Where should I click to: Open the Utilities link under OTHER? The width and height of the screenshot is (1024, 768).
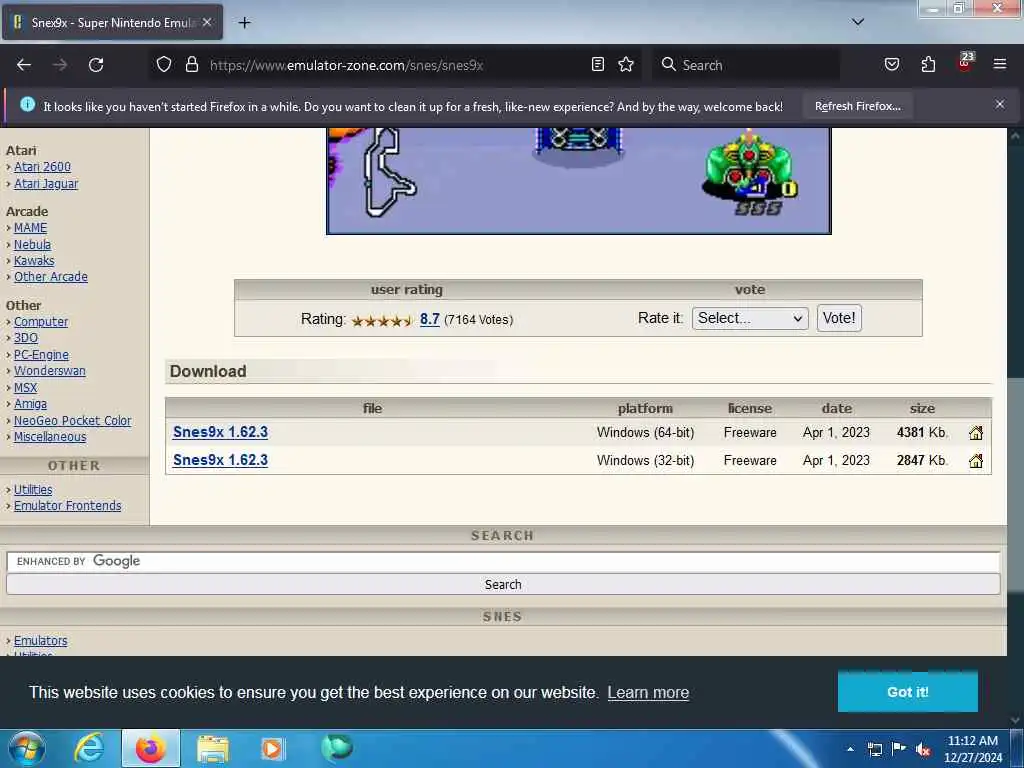pyautogui.click(x=33, y=490)
